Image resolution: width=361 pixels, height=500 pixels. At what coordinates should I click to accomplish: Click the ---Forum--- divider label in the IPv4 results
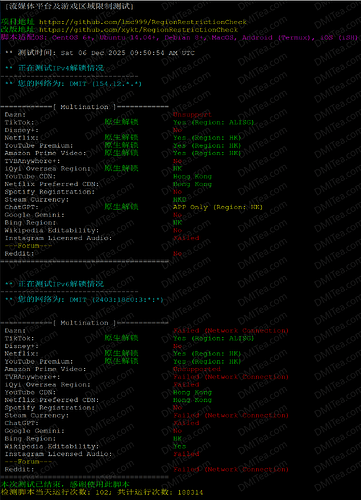point(28,246)
